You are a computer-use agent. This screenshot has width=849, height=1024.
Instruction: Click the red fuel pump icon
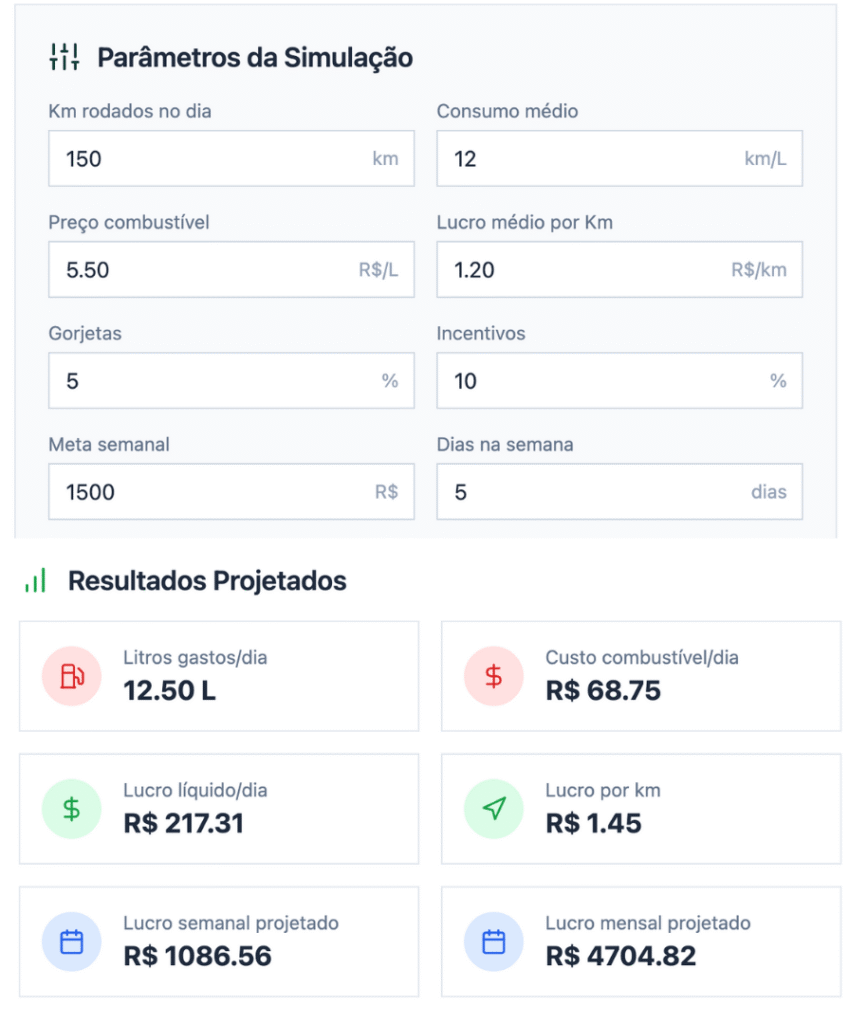coord(72,676)
